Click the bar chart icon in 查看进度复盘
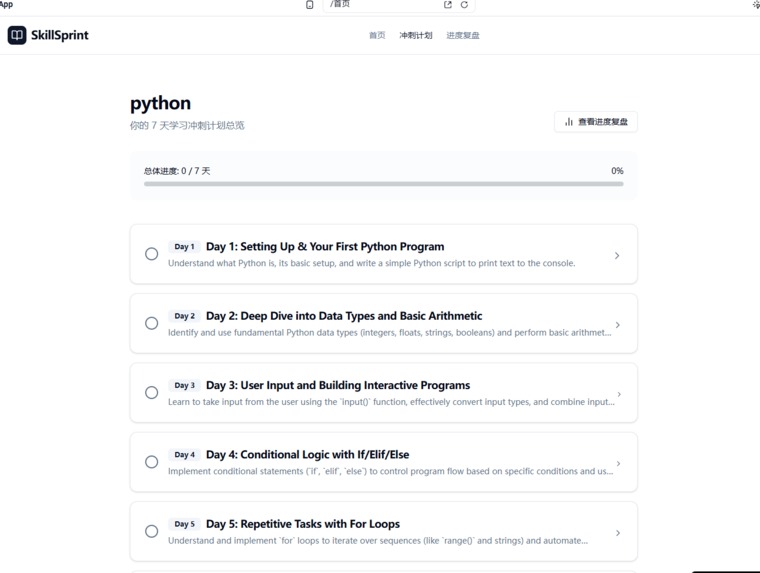 569,122
